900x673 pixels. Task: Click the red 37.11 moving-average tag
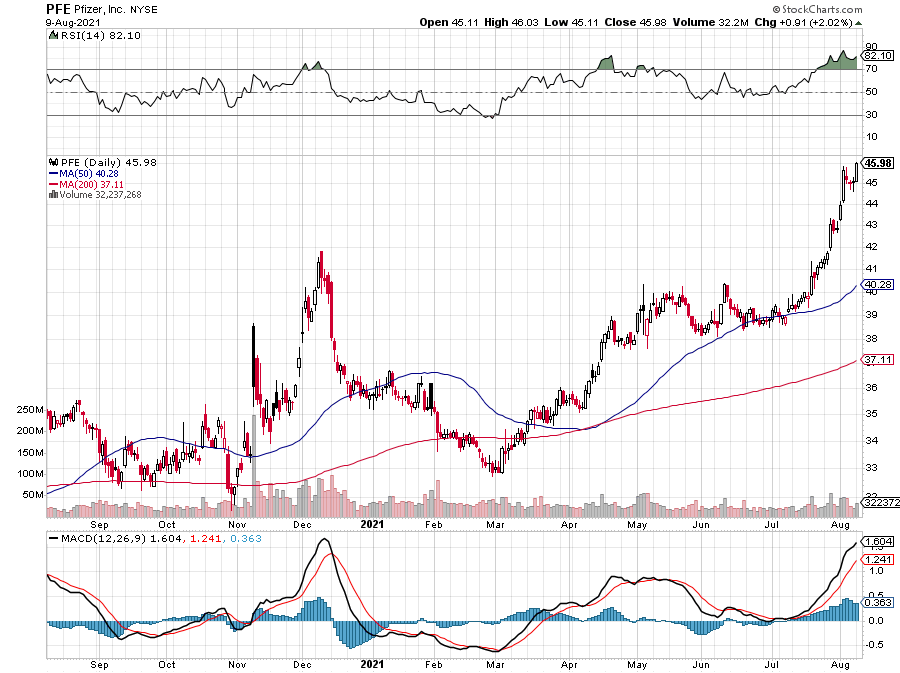pos(878,360)
